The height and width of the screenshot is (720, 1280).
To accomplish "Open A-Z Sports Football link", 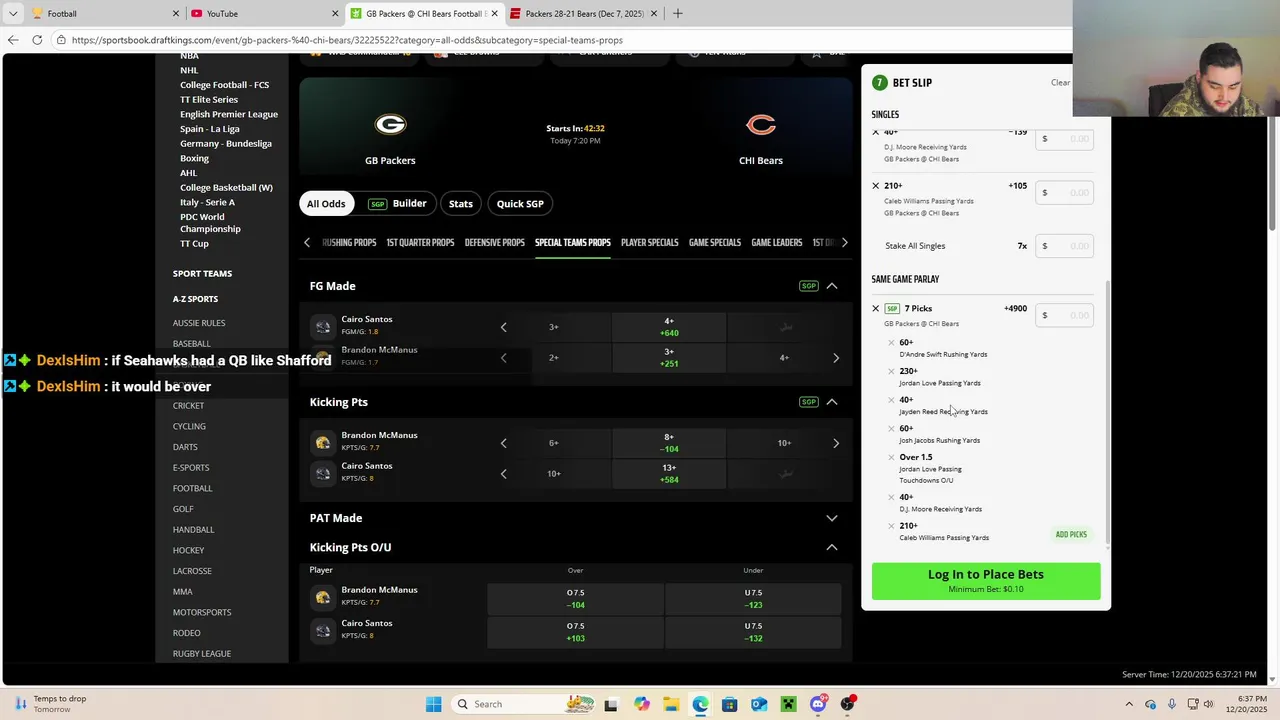I will (x=192, y=488).
